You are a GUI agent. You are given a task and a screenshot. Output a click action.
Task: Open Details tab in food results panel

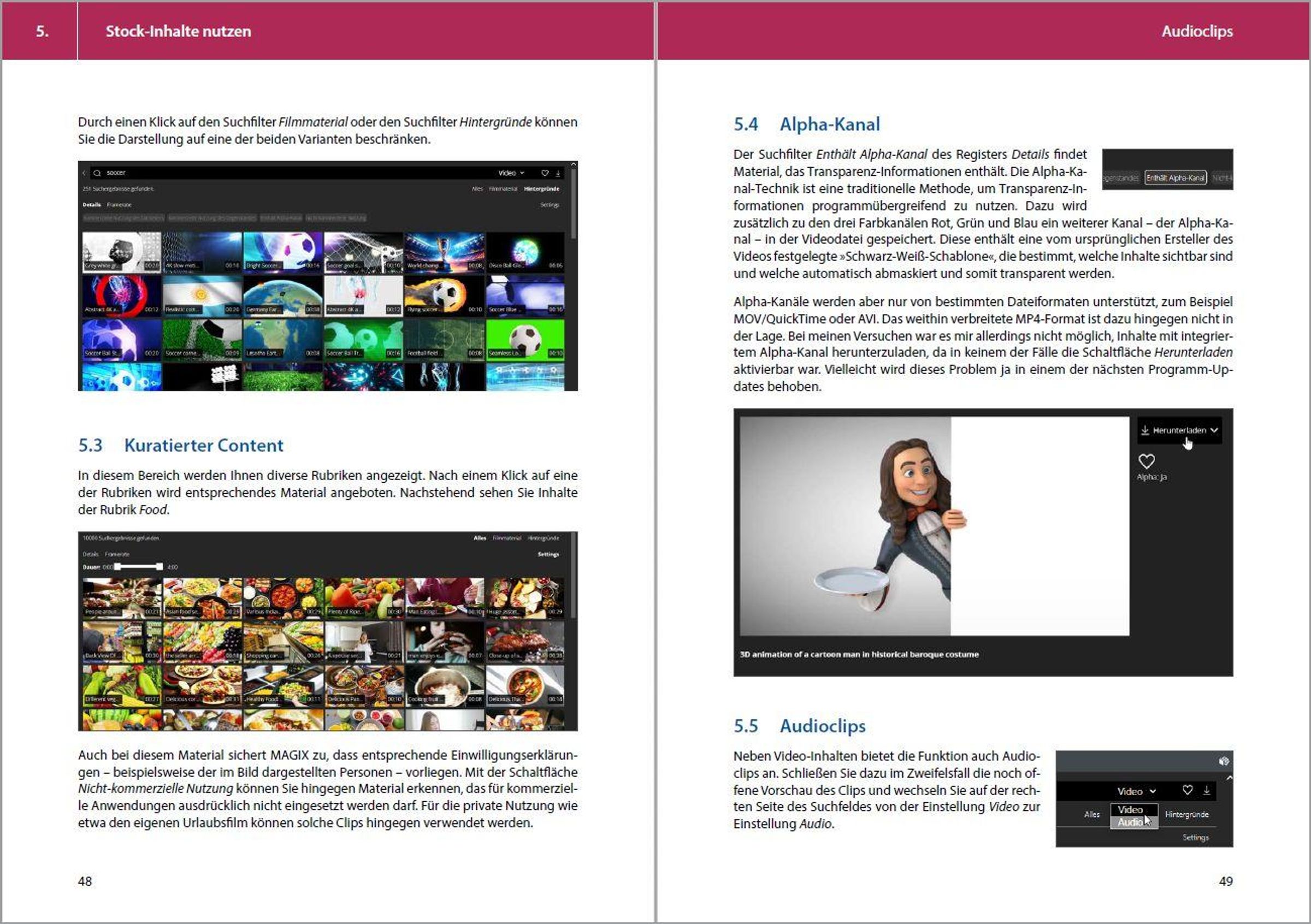click(x=90, y=554)
